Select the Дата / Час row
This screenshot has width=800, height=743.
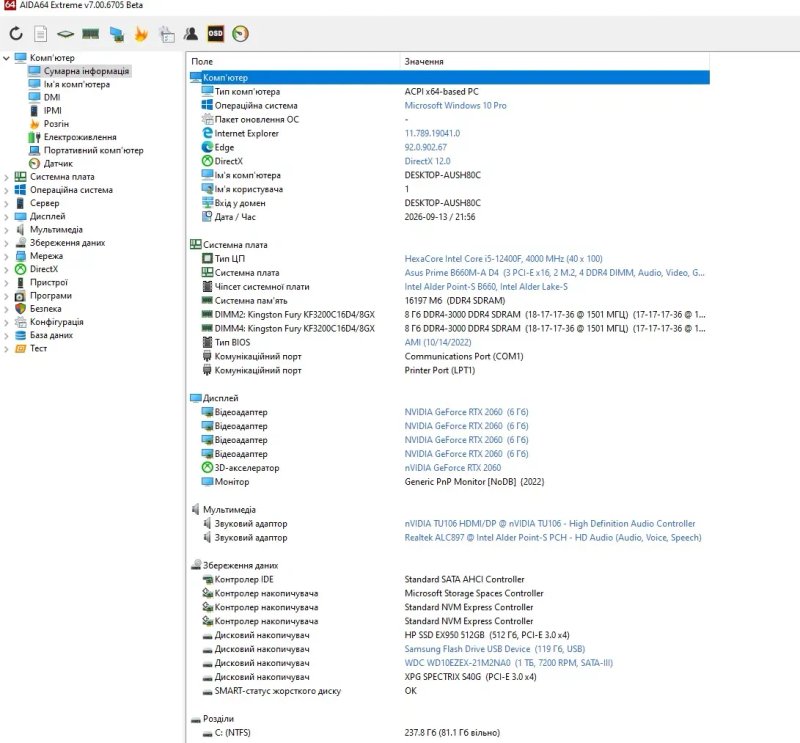[x=449, y=217]
